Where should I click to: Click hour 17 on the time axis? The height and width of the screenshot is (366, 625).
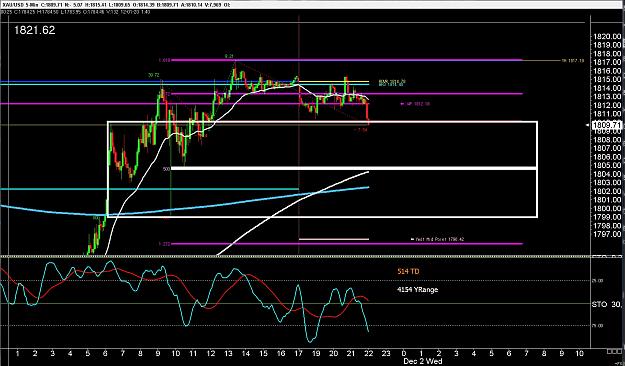[x=299, y=354]
